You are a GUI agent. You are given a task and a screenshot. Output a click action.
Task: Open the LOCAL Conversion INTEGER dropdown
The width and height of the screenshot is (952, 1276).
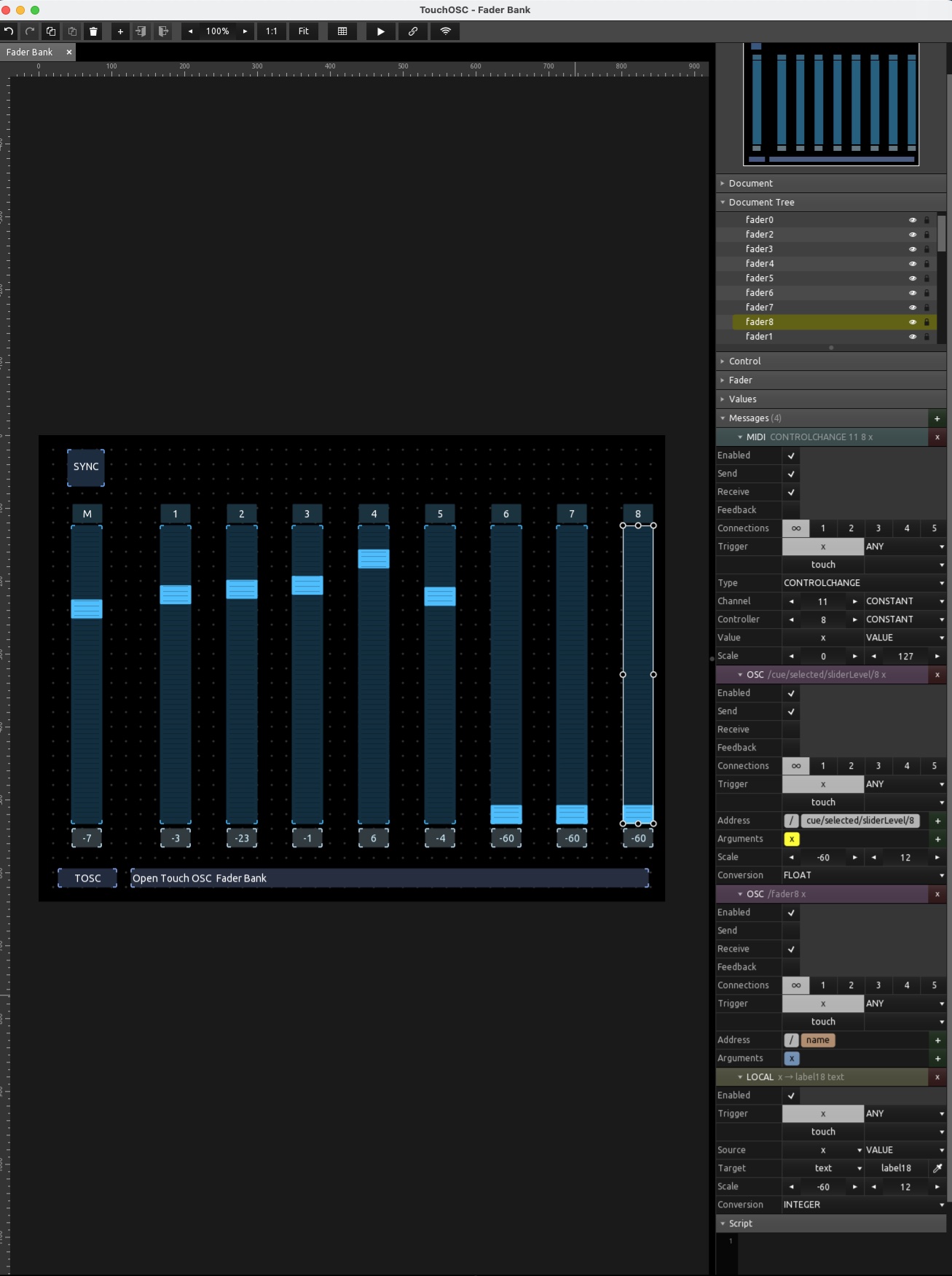click(863, 1205)
